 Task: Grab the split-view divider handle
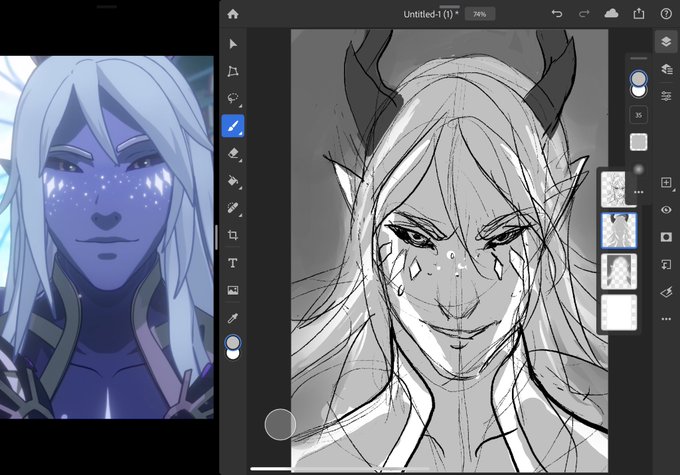[x=216, y=237]
